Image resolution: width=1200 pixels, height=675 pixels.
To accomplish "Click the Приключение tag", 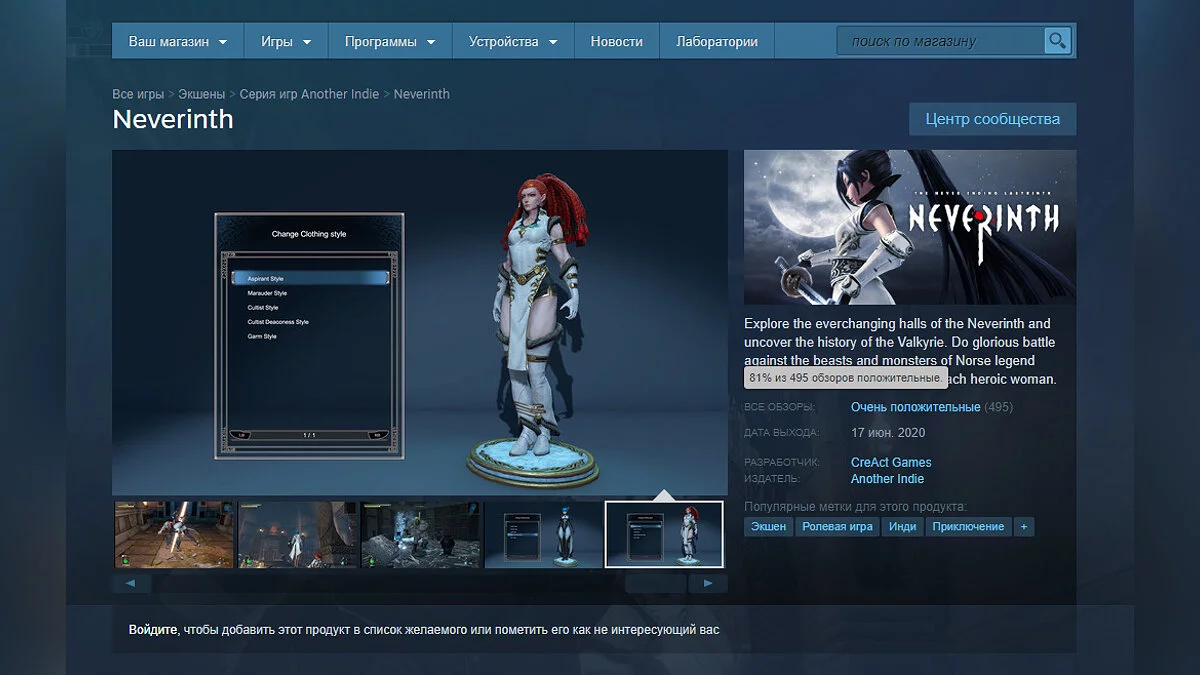I will [x=968, y=526].
